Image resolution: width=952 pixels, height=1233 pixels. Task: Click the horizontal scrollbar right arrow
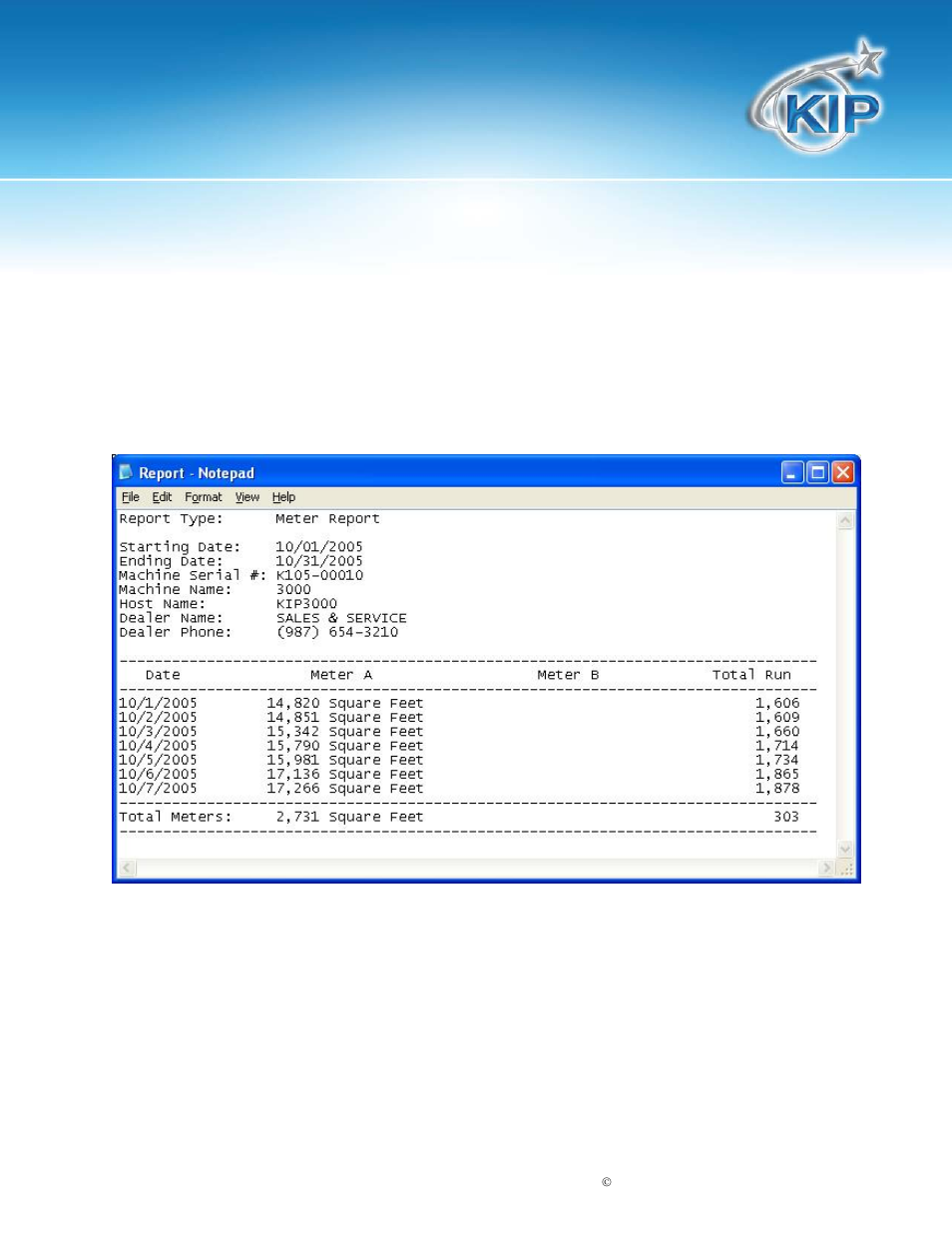pos(826,869)
